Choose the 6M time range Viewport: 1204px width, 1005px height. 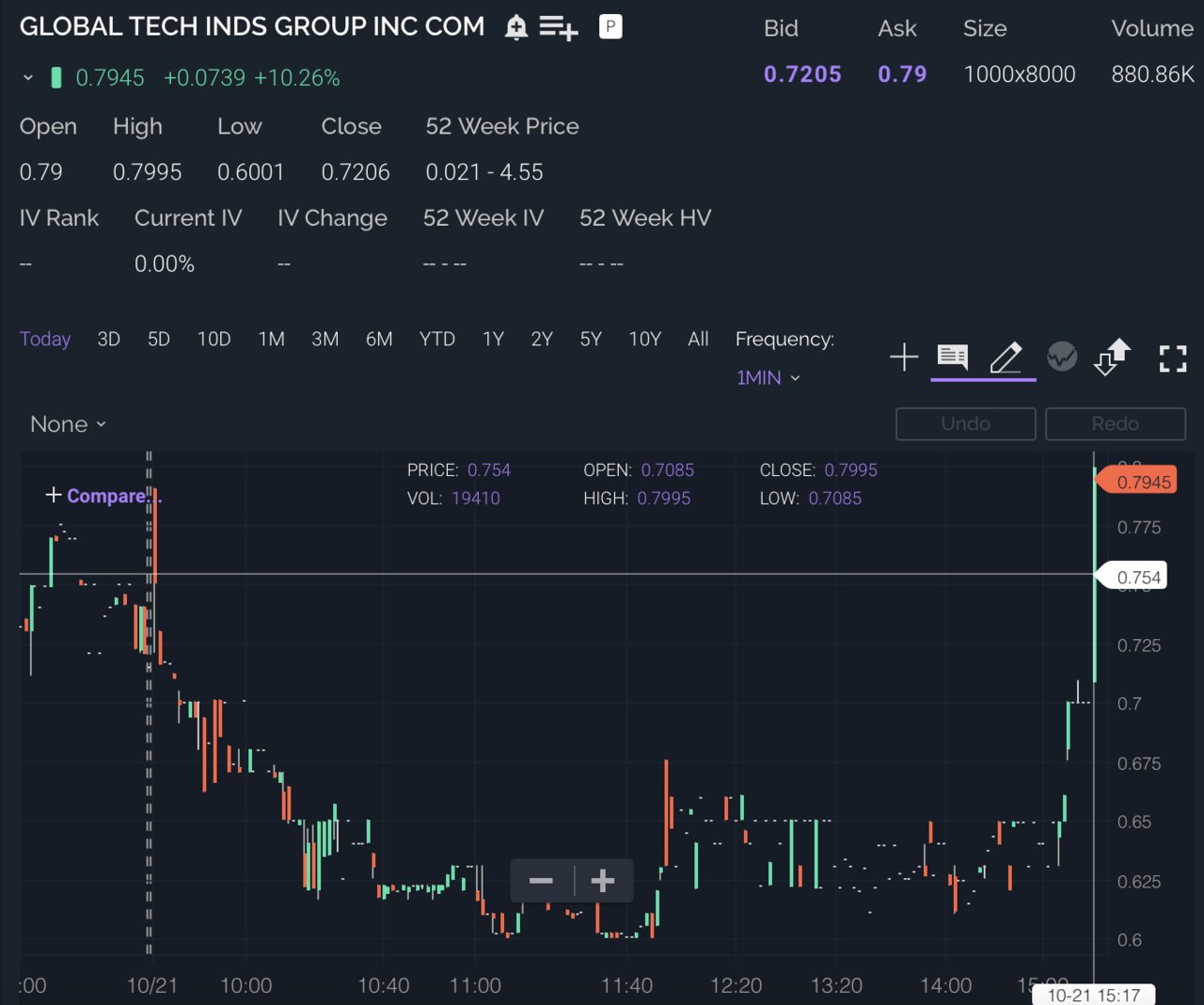click(x=379, y=339)
